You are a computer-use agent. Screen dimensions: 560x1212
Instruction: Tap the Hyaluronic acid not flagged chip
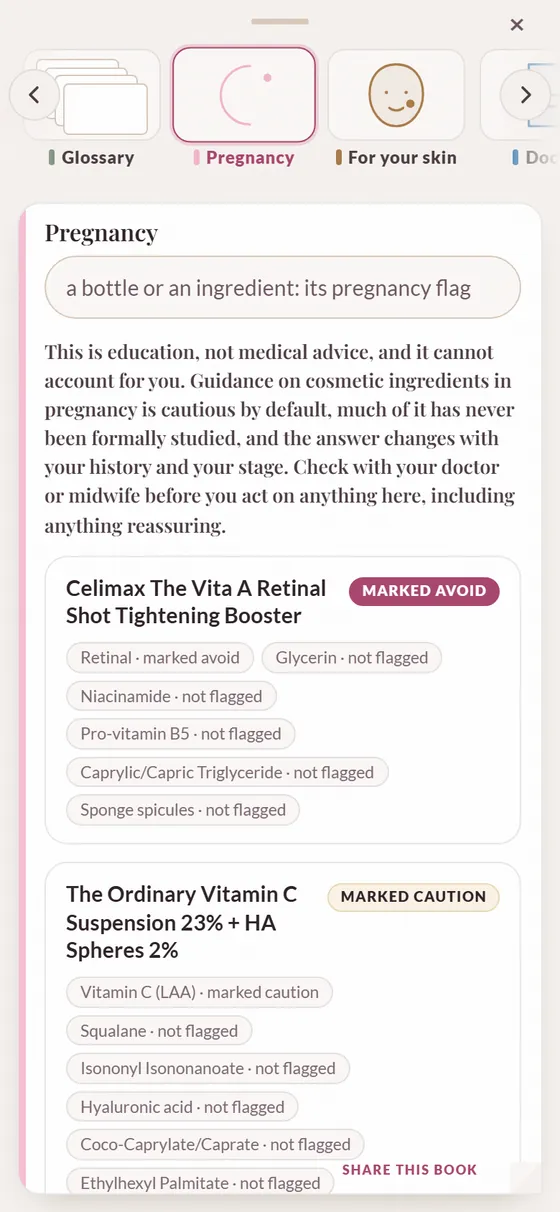pos(182,1107)
